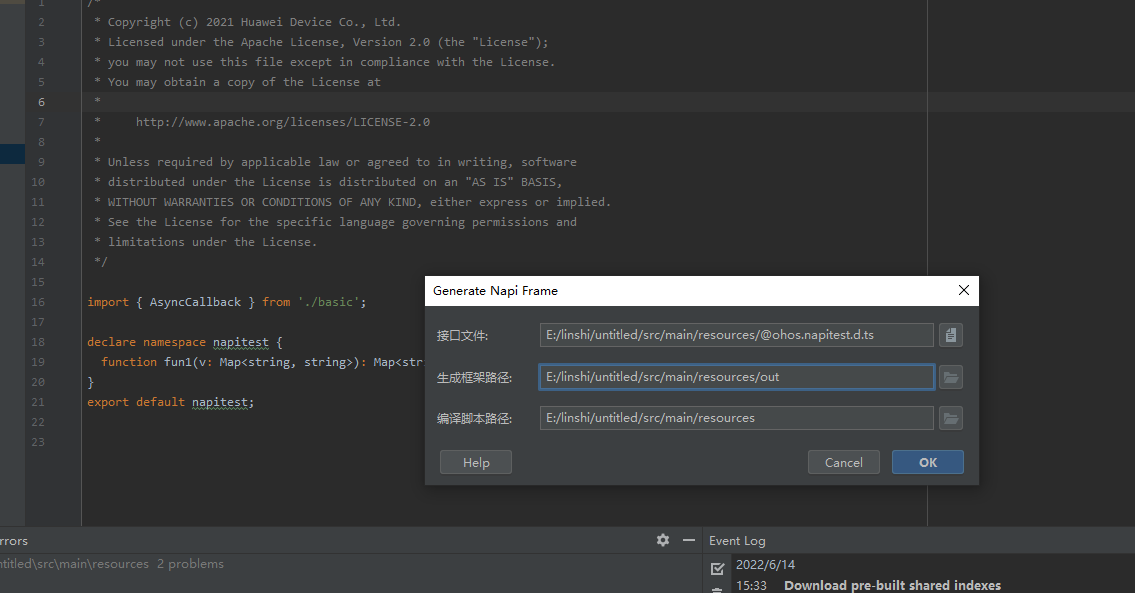This screenshot has width=1135, height=593.
Task: Click the 'Generate Napi Frame' dialog title
Action: coord(495,290)
